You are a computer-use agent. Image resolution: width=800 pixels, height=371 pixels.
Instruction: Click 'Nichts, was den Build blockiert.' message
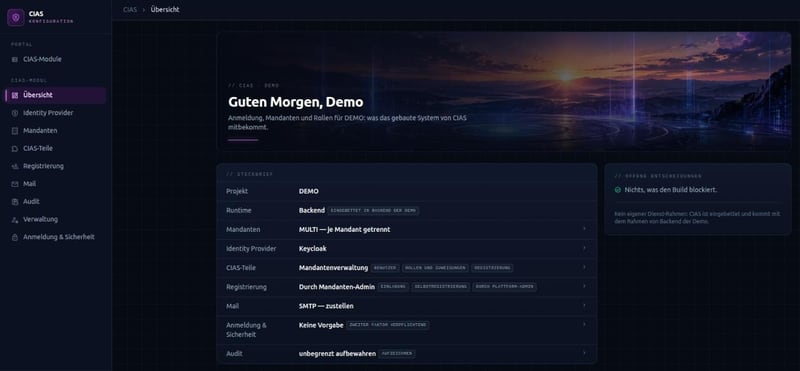670,190
